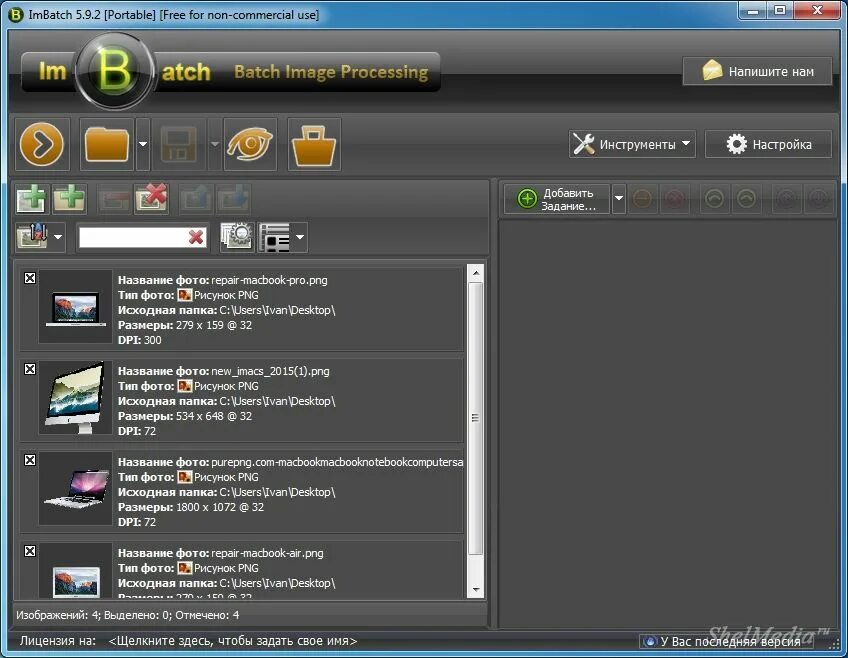
Task: Click dimensions 534 x 648 @ 32
Action: pos(214,416)
